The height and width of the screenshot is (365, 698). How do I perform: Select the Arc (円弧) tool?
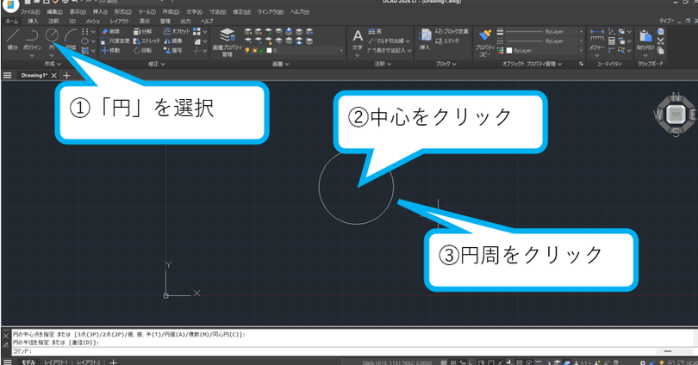coord(71,38)
